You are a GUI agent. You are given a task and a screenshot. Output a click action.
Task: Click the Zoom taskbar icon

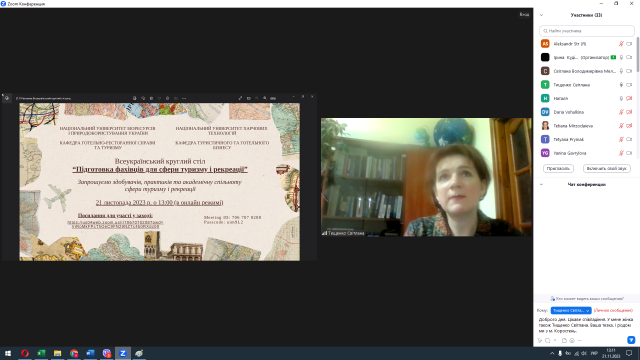pyautogui.click(x=123, y=353)
